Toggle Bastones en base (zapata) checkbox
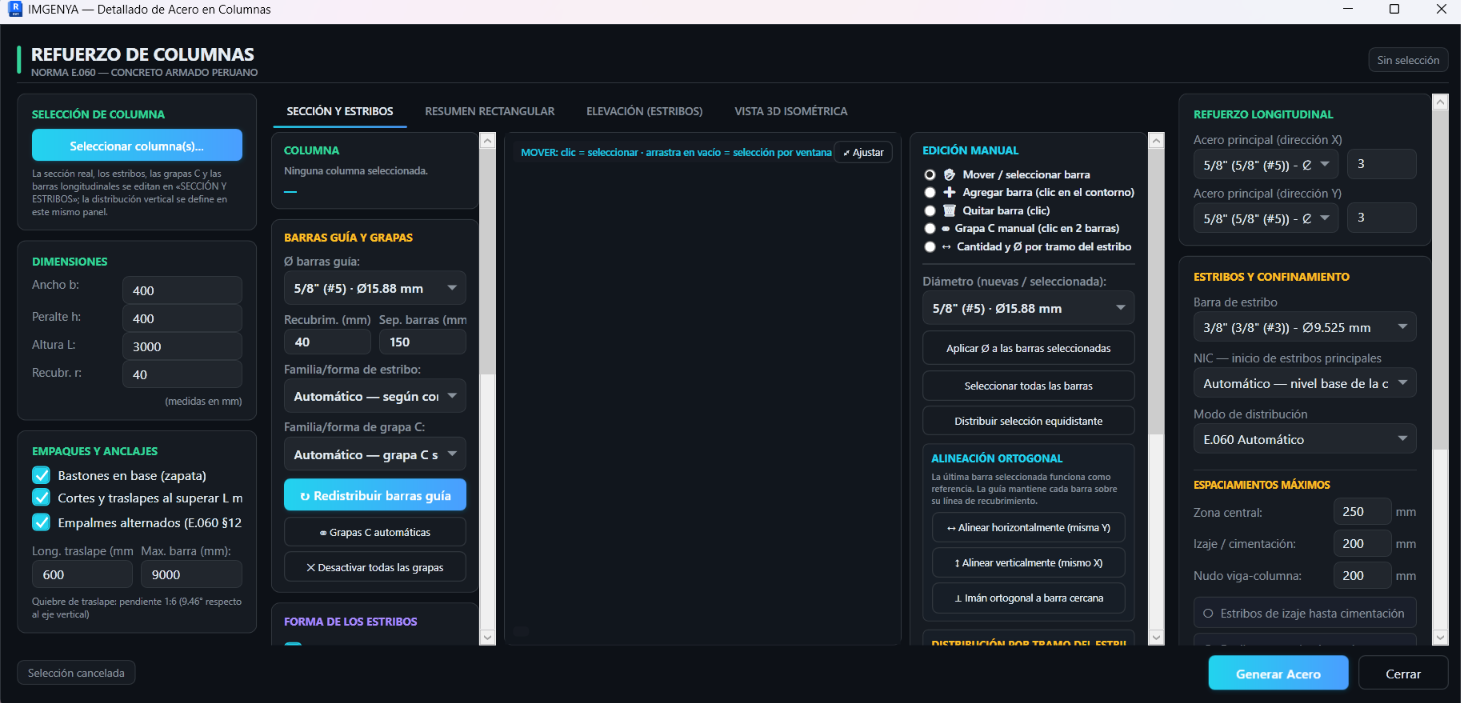 (x=41, y=475)
